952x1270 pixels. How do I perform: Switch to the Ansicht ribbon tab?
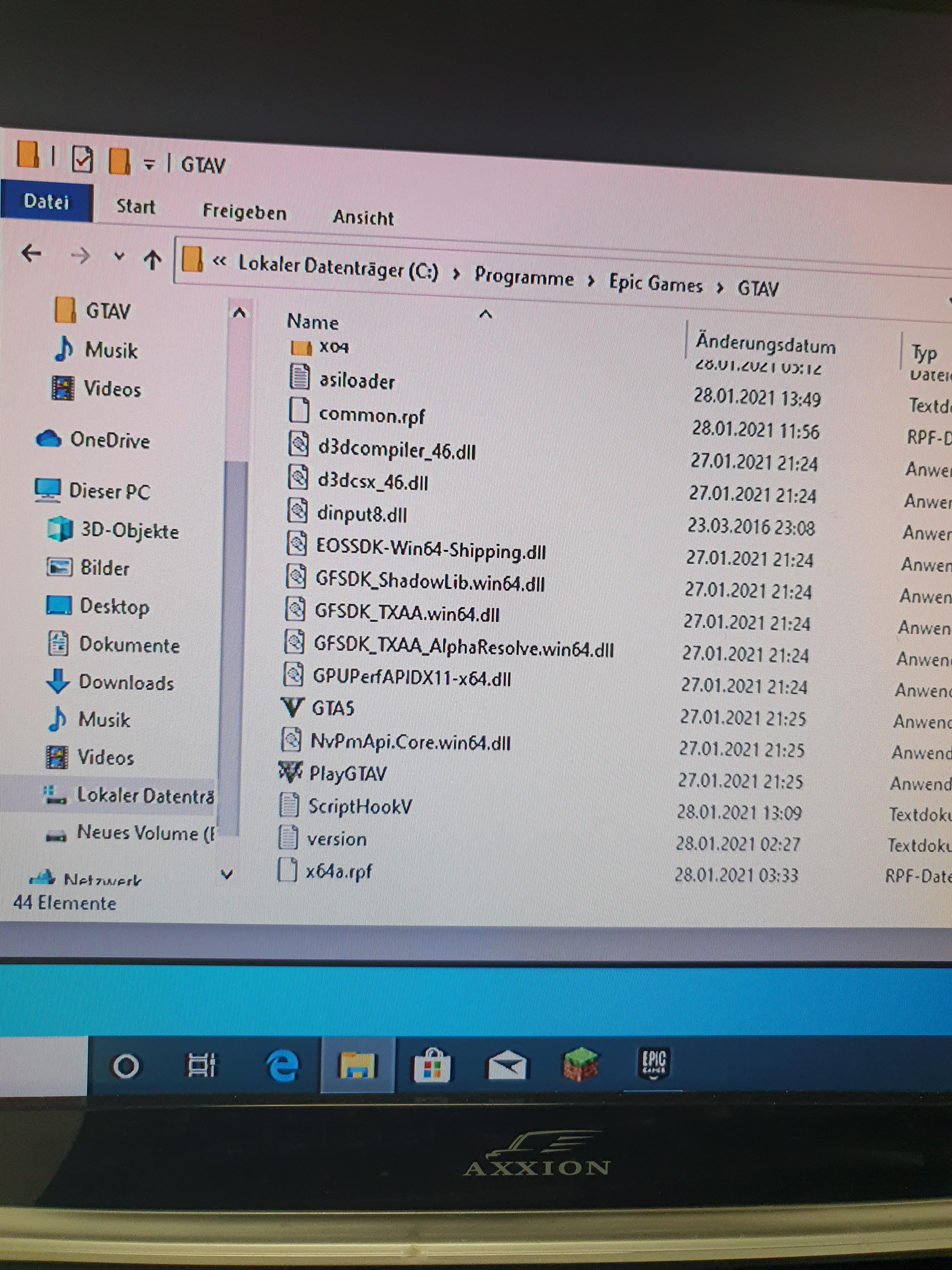(363, 218)
